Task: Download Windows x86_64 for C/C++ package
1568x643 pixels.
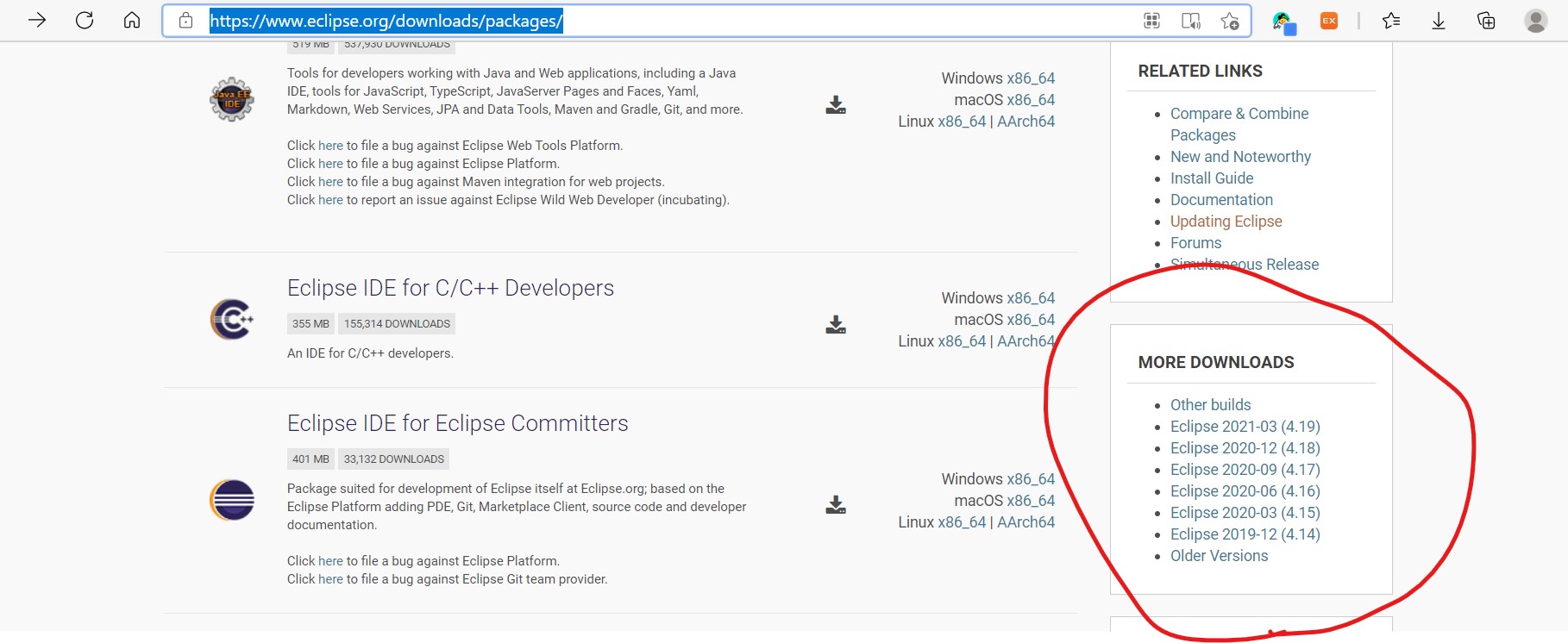Action: [1031, 298]
